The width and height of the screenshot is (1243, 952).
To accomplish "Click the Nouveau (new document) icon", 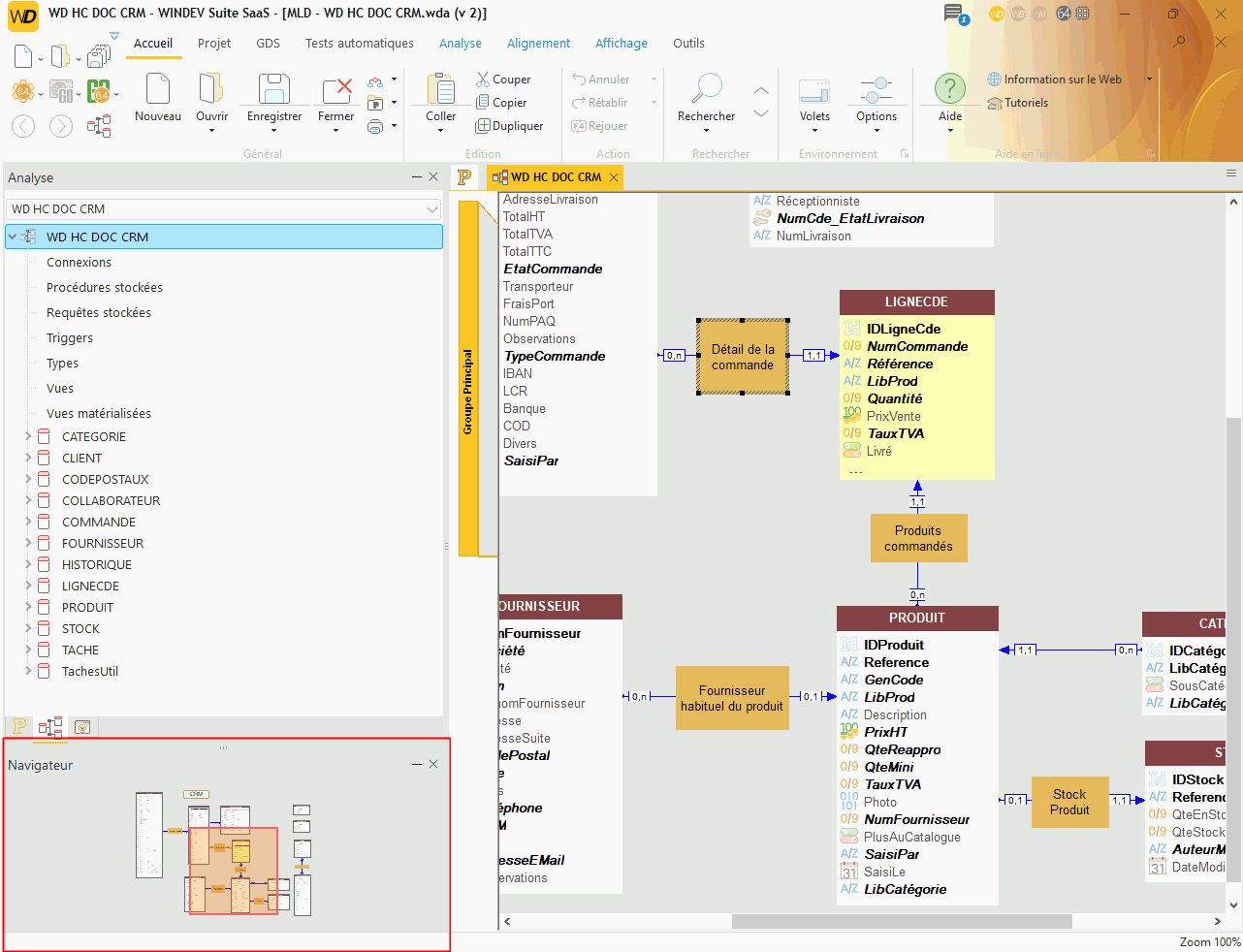I will [x=158, y=90].
